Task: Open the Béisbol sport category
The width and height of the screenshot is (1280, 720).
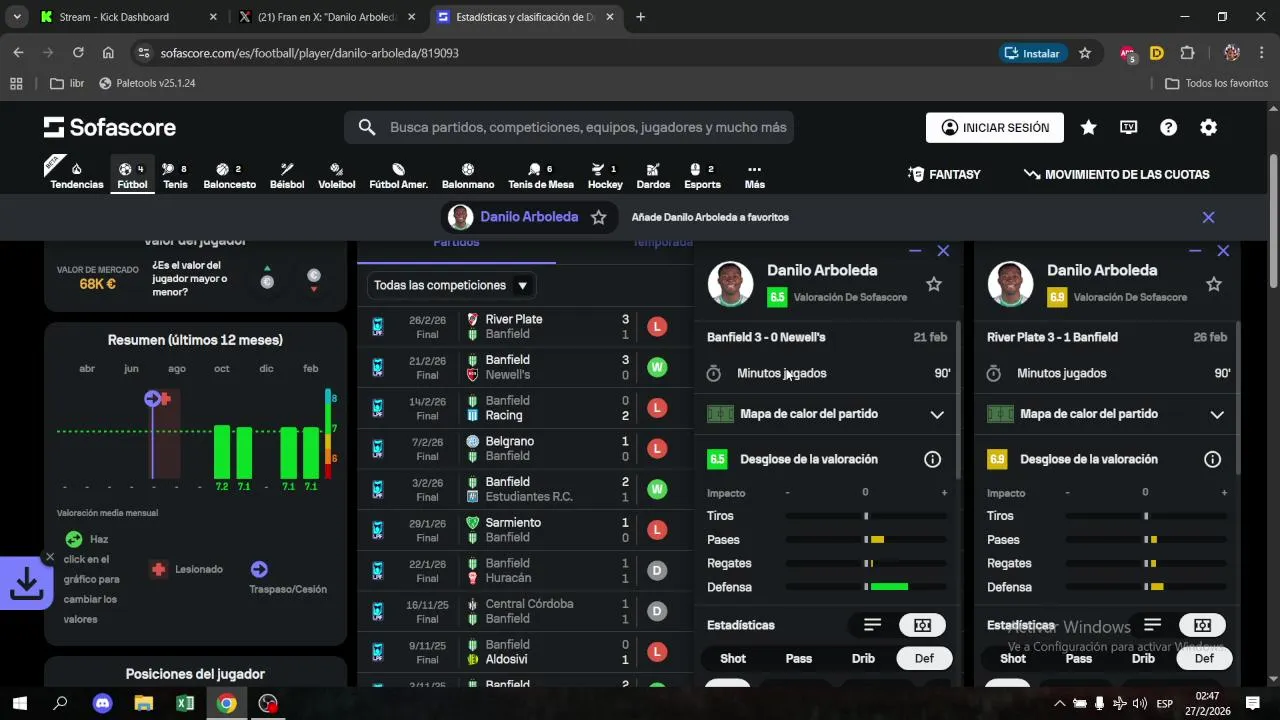Action: tap(287, 176)
